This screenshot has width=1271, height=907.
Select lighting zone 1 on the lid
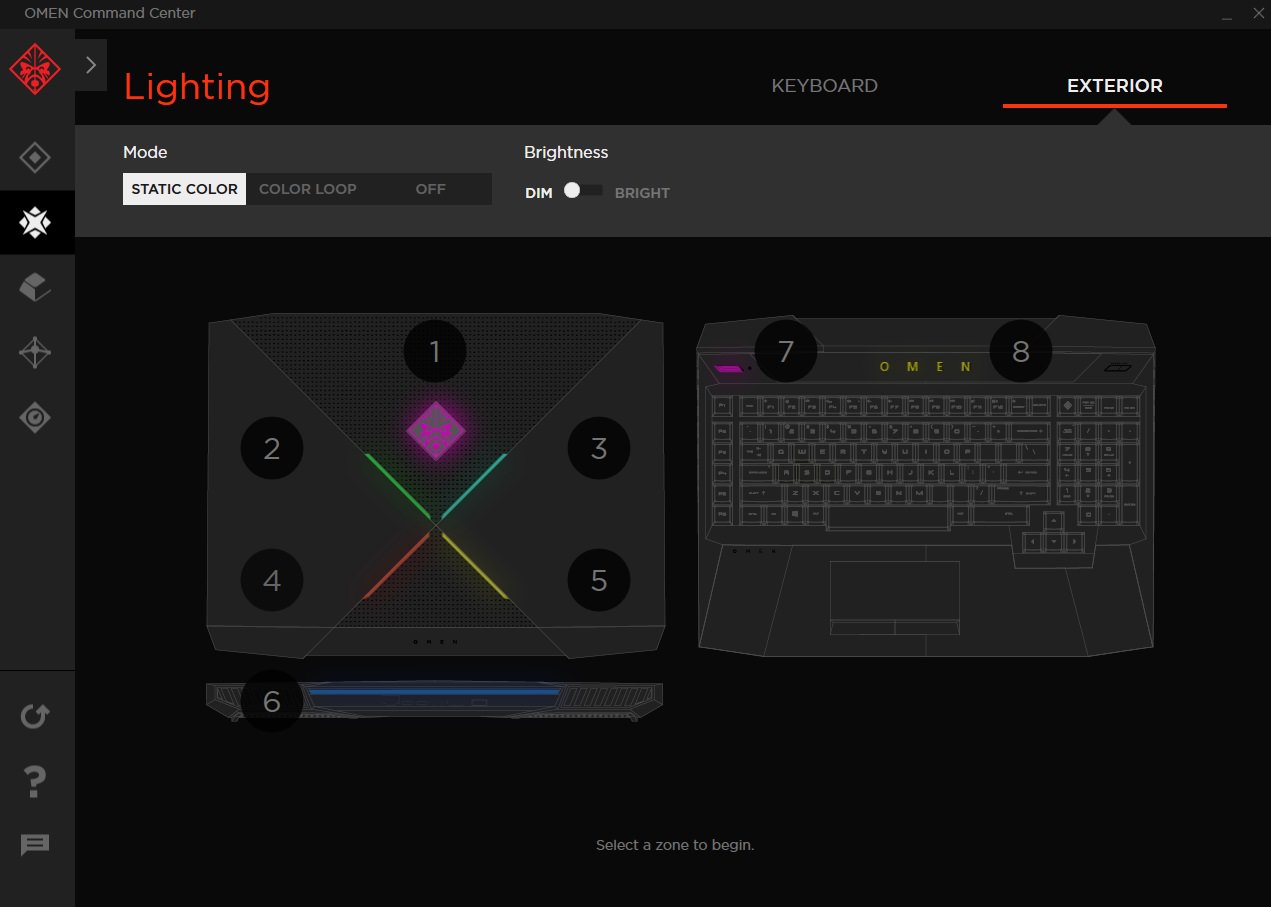pyautogui.click(x=435, y=351)
